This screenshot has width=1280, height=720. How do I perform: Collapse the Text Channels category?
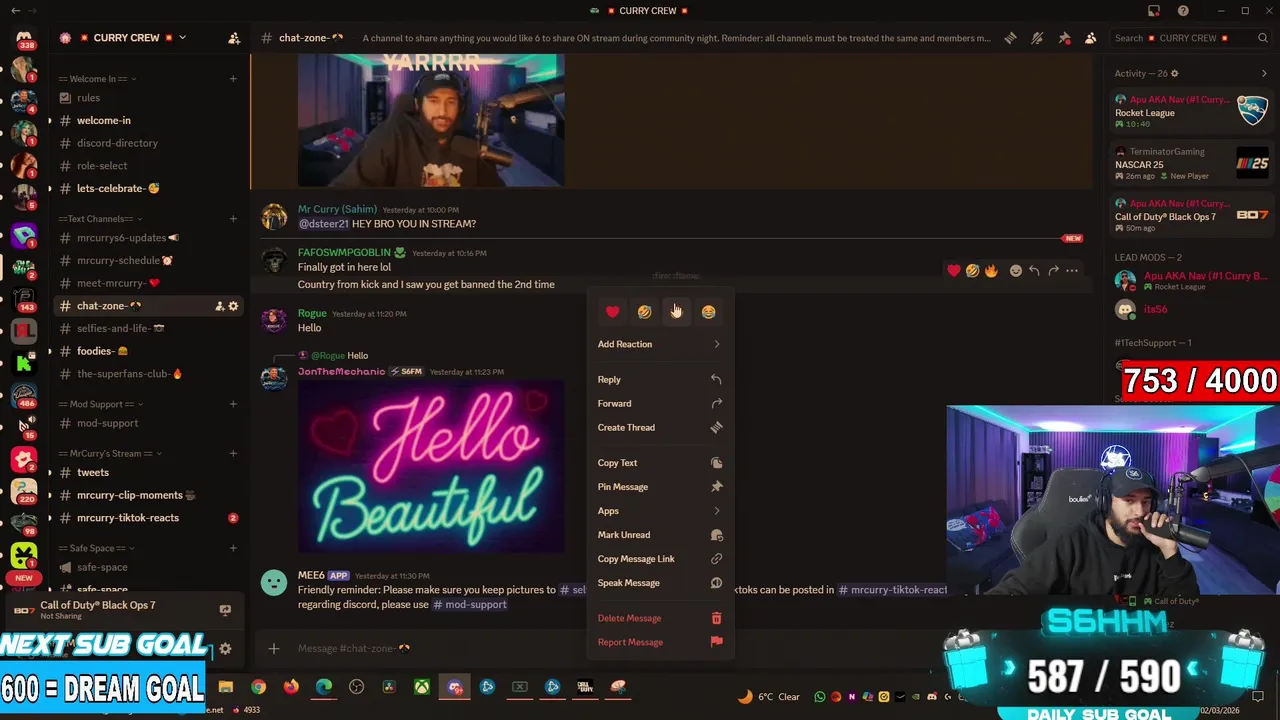(100, 219)
